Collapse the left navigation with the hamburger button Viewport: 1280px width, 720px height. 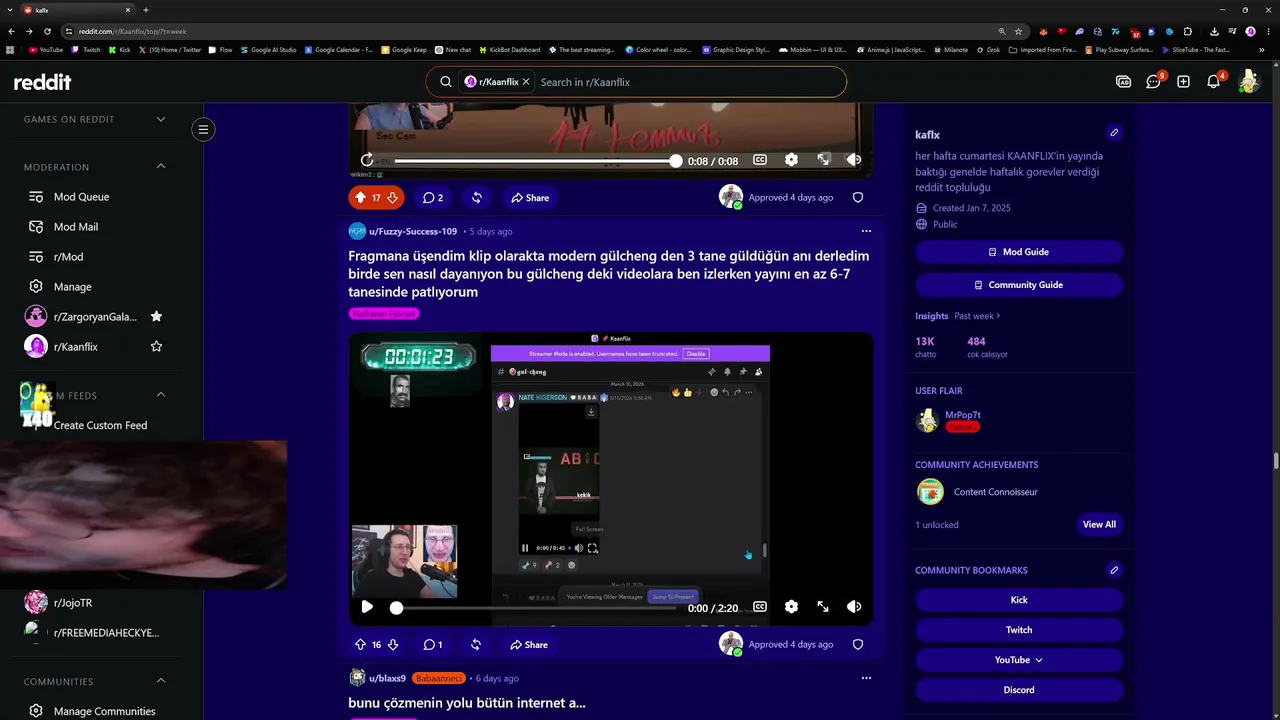click(x=203, y=129)
